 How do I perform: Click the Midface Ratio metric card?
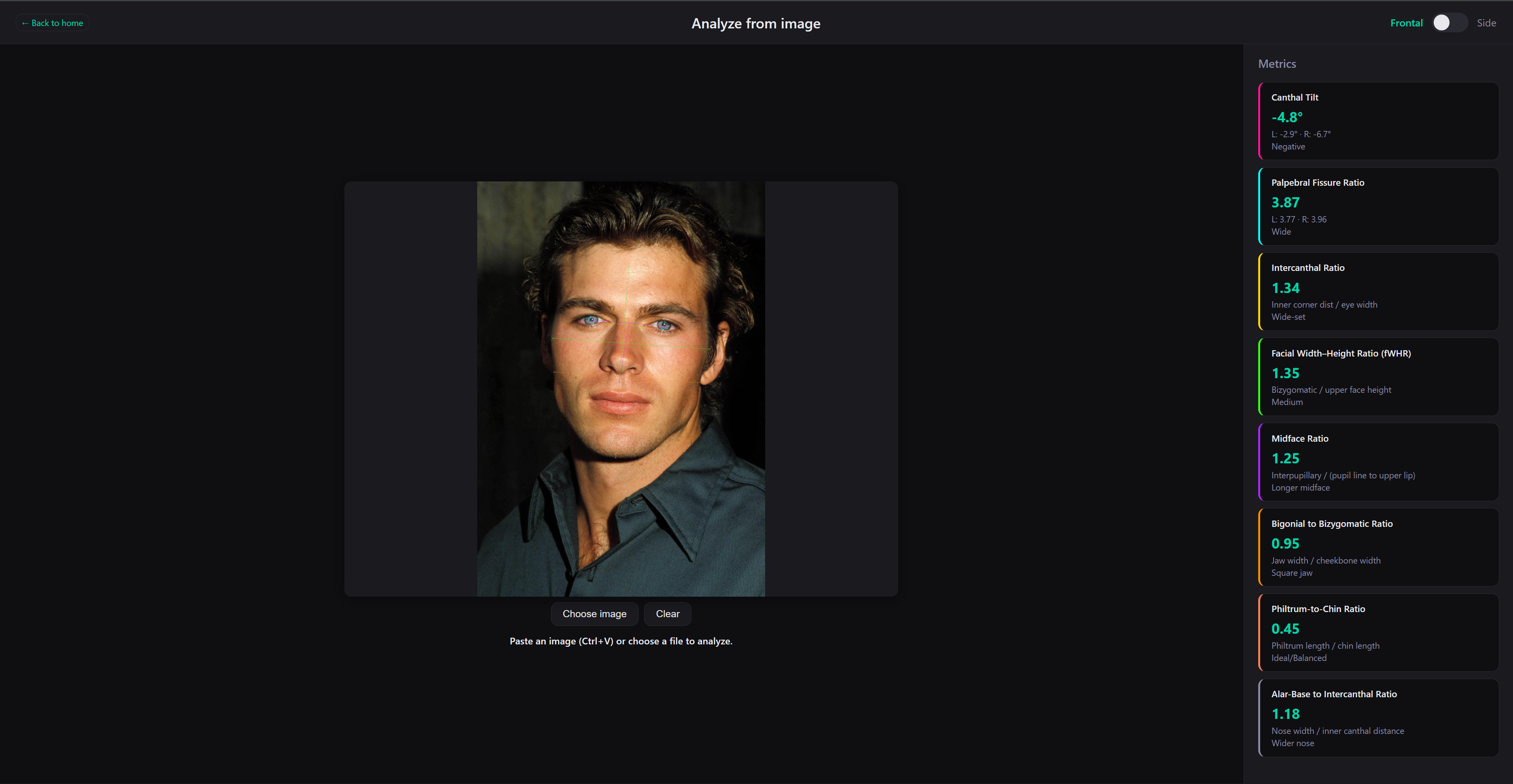tap(1378, 461)
